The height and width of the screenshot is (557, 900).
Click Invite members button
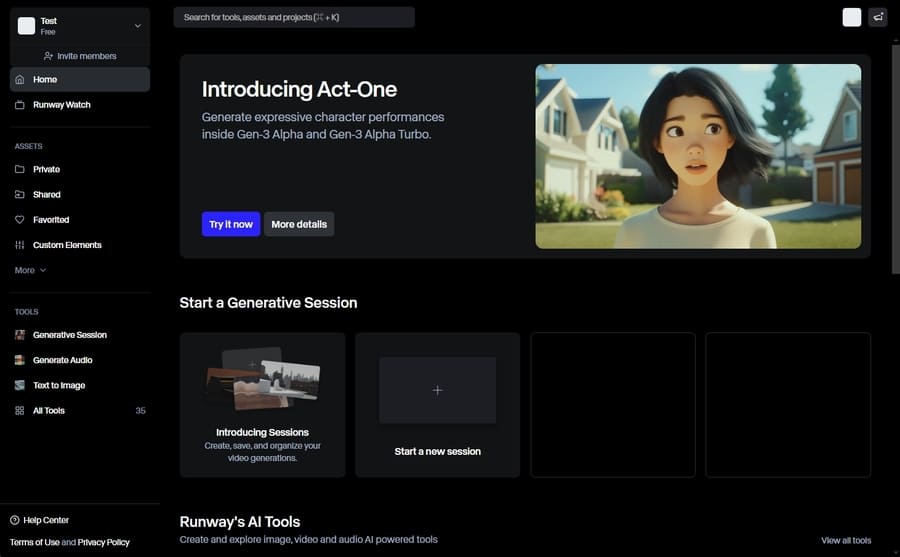(80, 56)
